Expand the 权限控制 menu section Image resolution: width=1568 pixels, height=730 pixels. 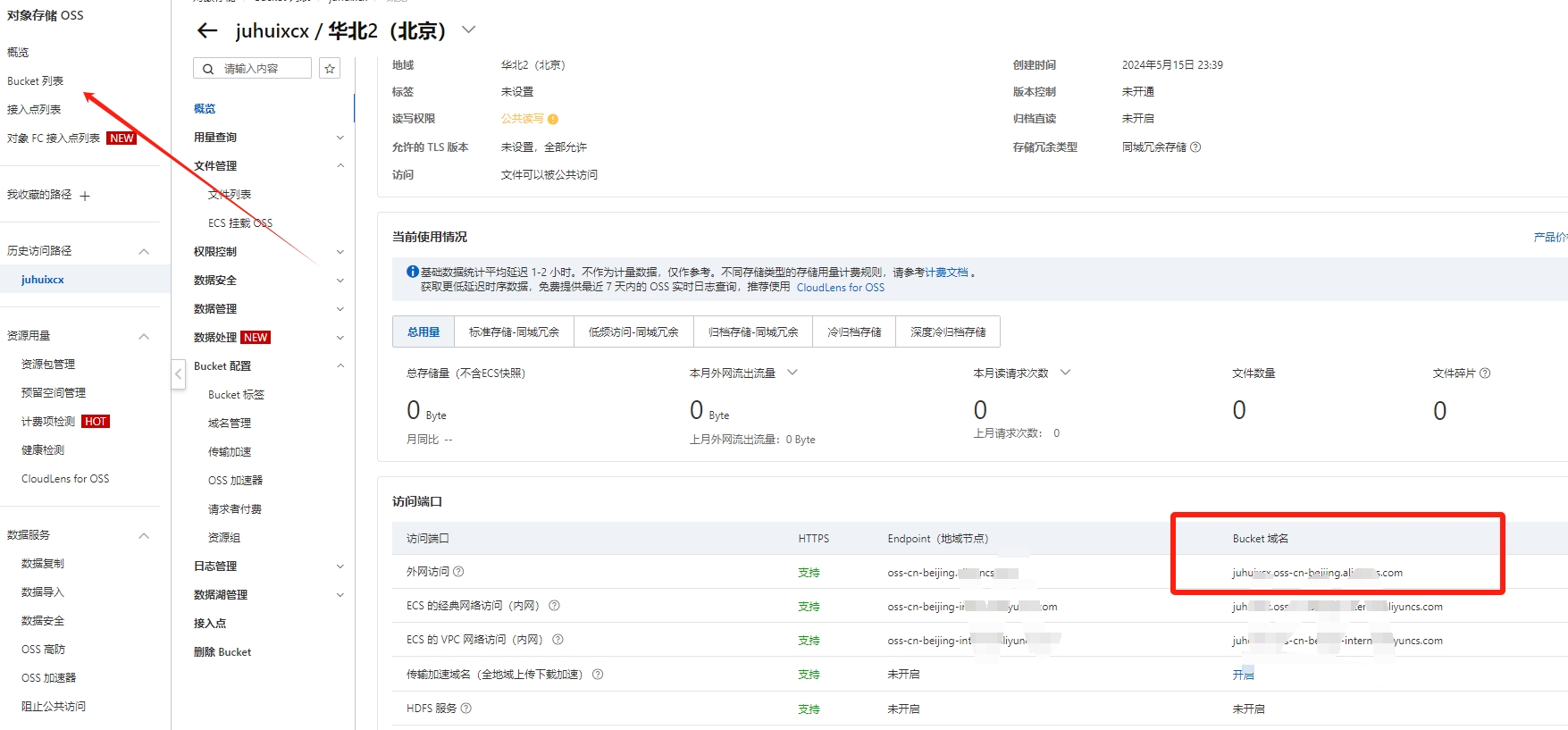340,252
